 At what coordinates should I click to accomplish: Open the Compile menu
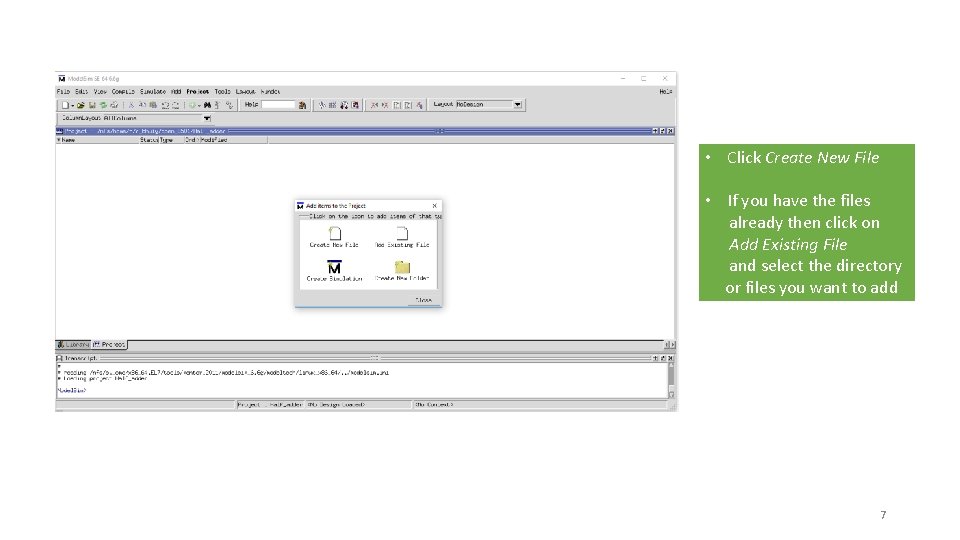(123, 91)
